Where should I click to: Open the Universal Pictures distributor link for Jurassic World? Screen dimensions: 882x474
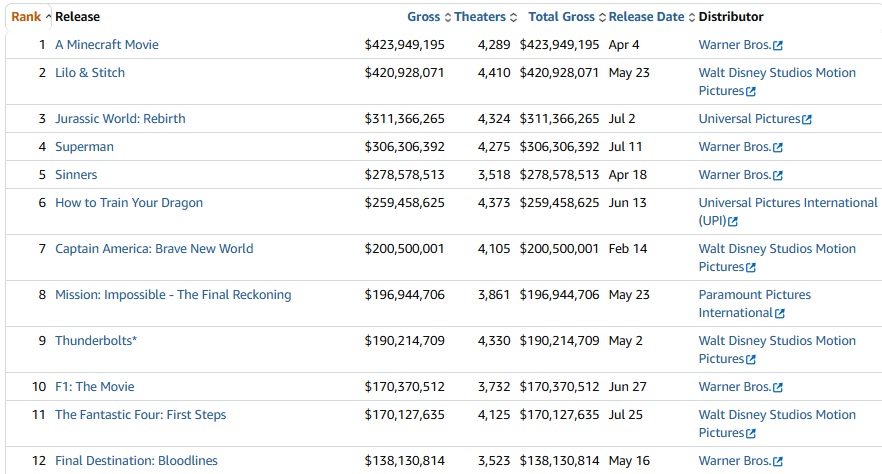(749, 119)
